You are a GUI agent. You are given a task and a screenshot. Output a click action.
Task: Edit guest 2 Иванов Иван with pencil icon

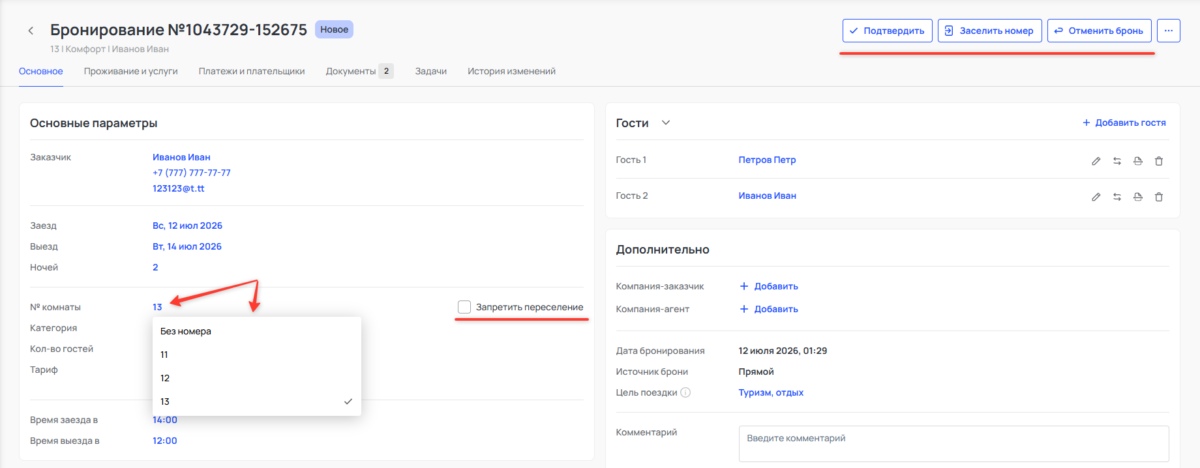pyautogui.click(x=1096, y=196)
